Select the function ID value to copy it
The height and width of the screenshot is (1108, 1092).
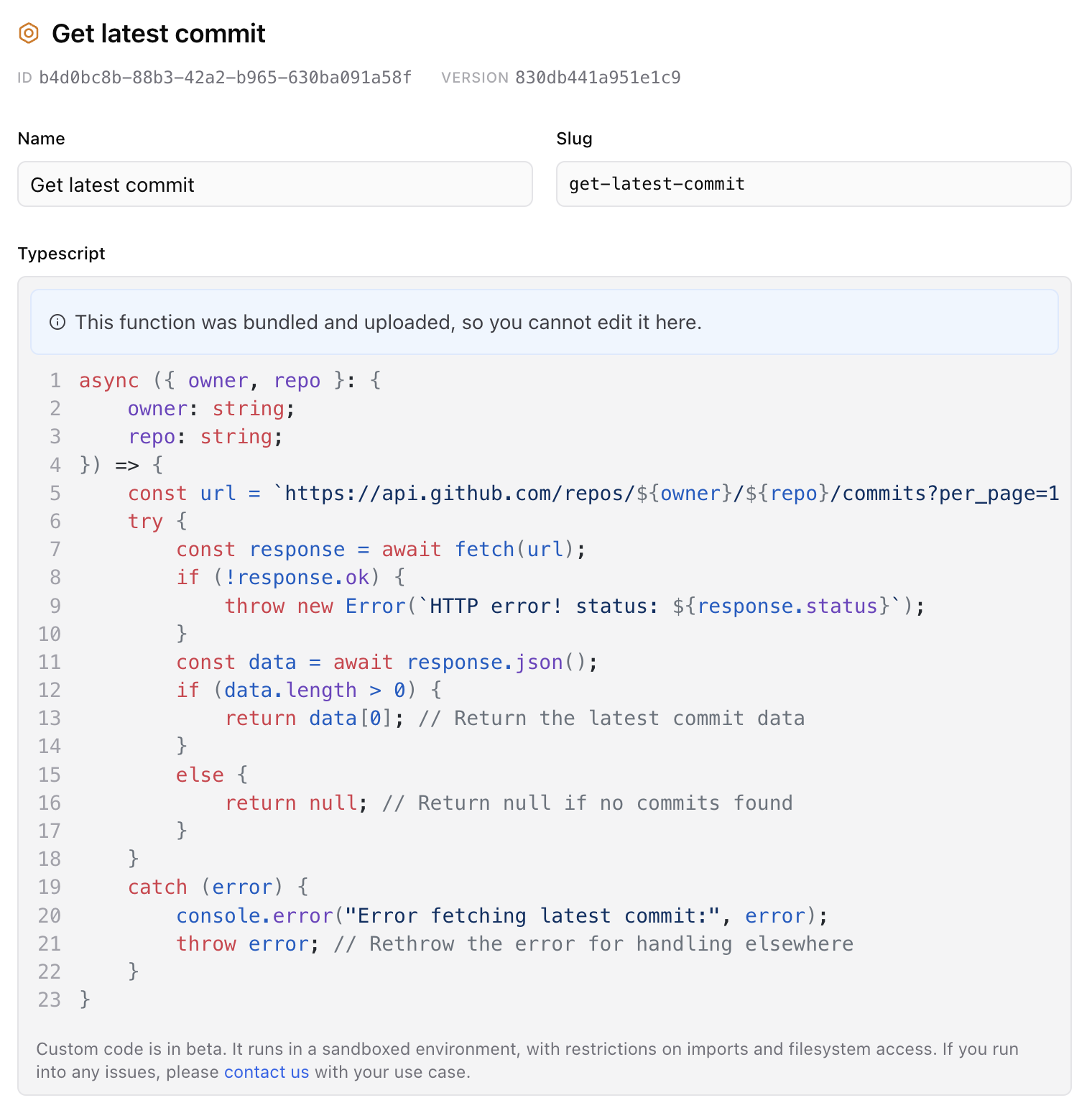225,78
